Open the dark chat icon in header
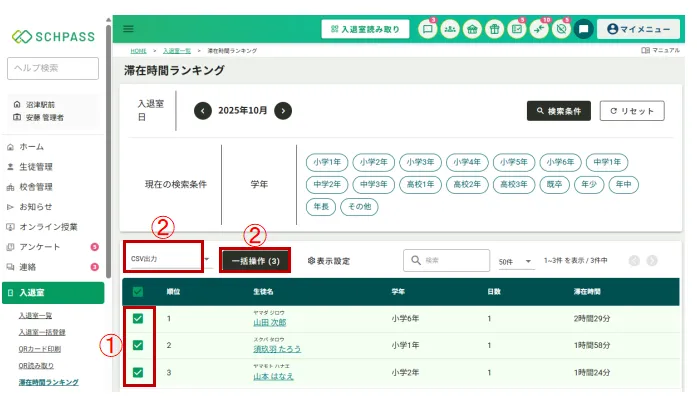 [584, 30]
